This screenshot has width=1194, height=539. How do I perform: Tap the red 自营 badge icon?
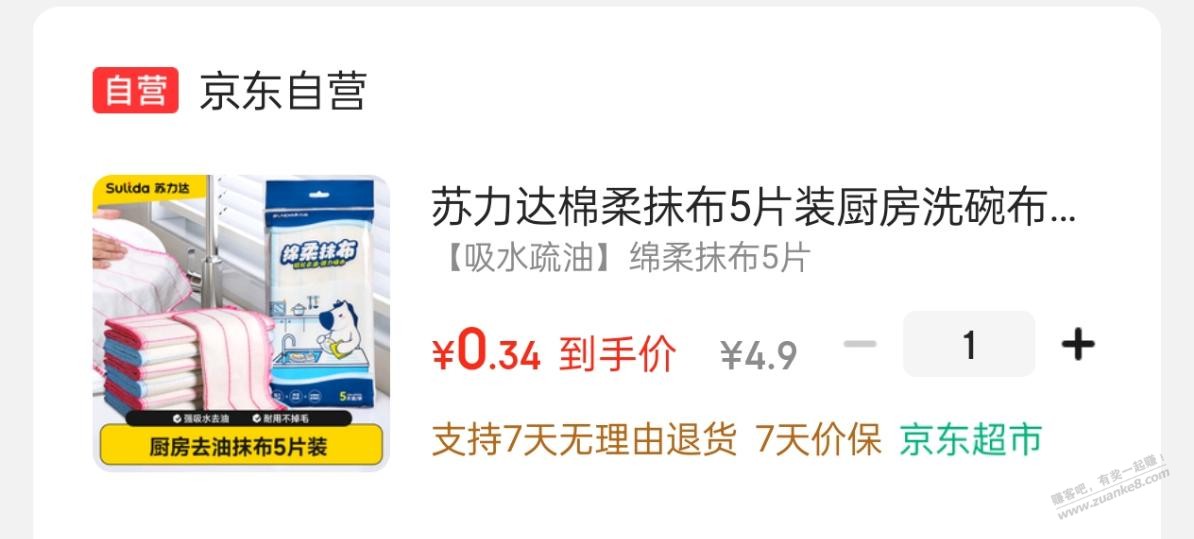click(x=136, y=90)
